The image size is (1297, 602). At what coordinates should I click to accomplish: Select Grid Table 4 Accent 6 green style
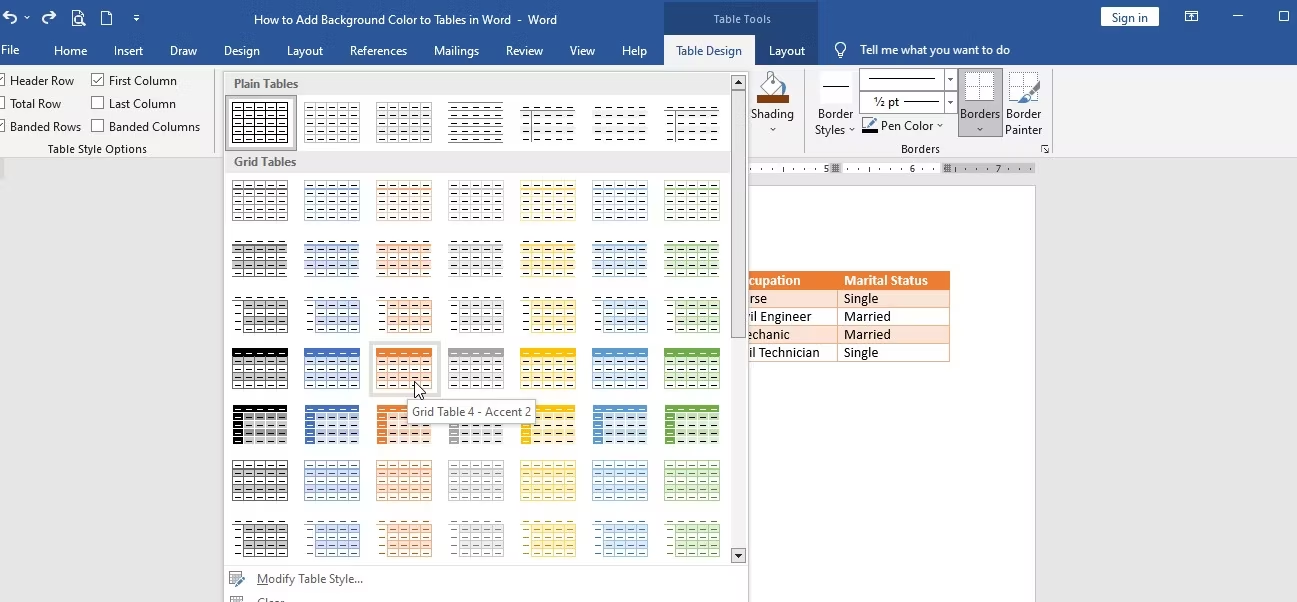(692, 369)
